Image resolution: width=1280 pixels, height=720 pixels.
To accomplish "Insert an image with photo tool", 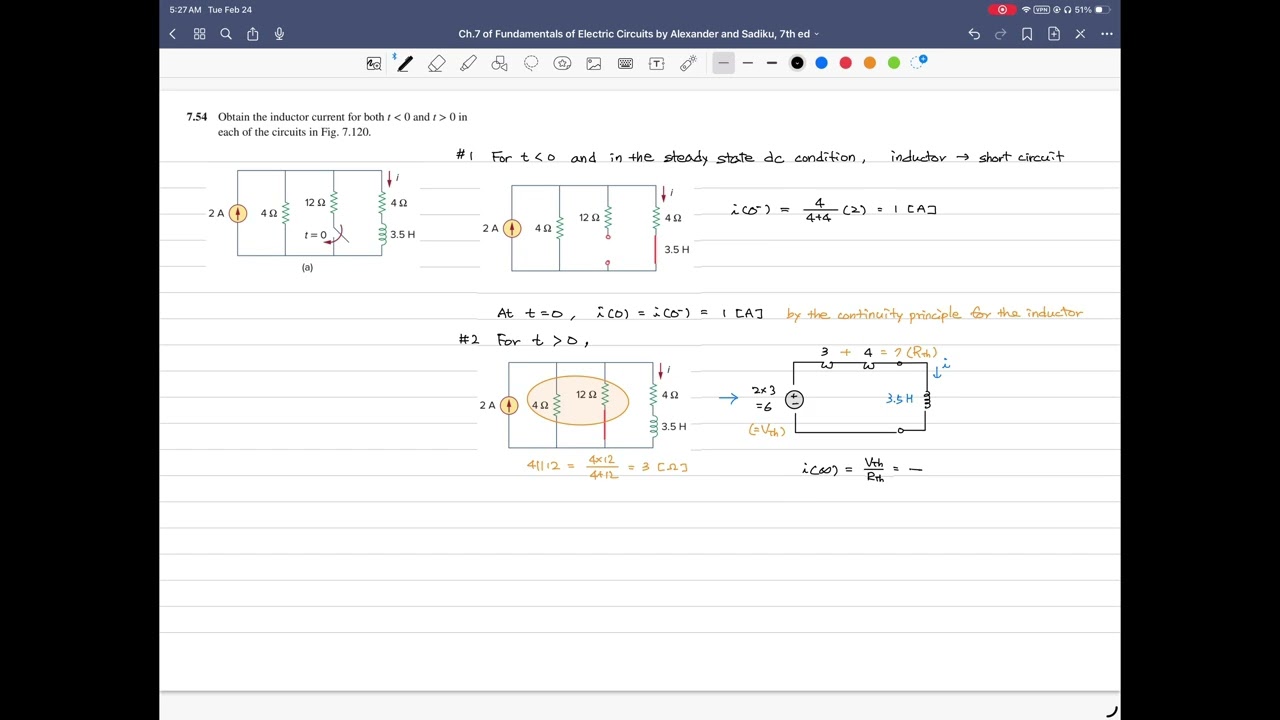I will [594, 63].
